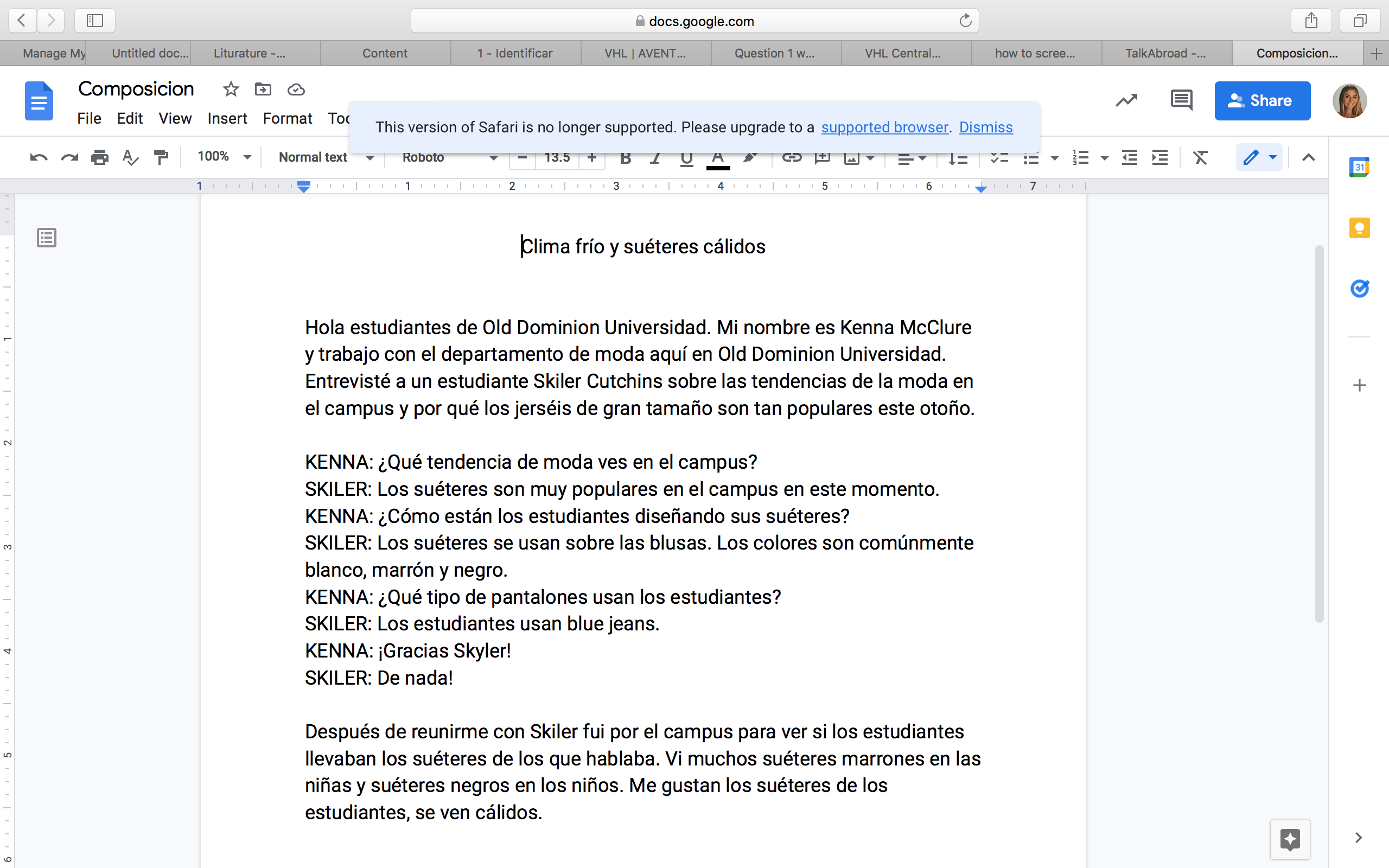Viewport: 1389px width, 868px height.
Task: Decrease font size with minus button
Action: pyautogui.click(x=523, y=157)
